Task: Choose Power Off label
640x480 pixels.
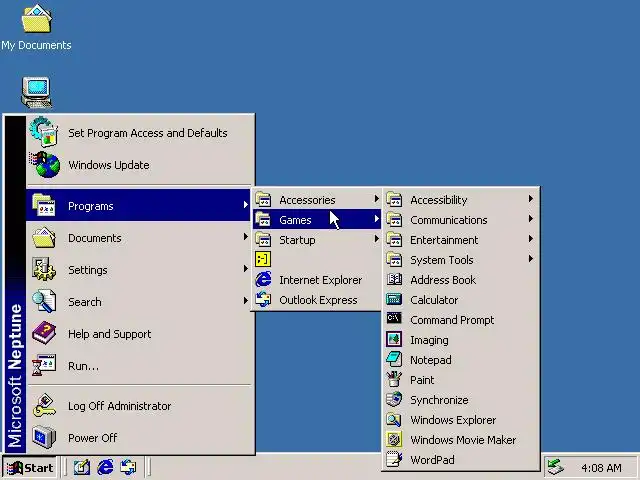Action: pos(92,438)
